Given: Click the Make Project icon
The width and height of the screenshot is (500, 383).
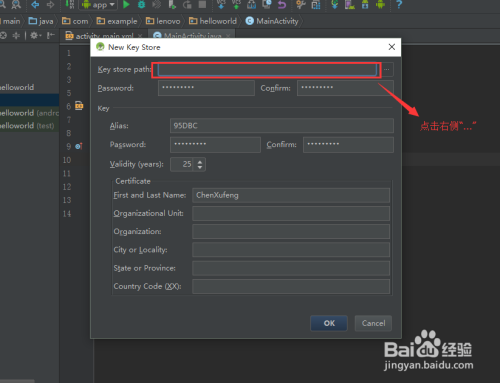Looking at the screenshot, I should (69, 4).
